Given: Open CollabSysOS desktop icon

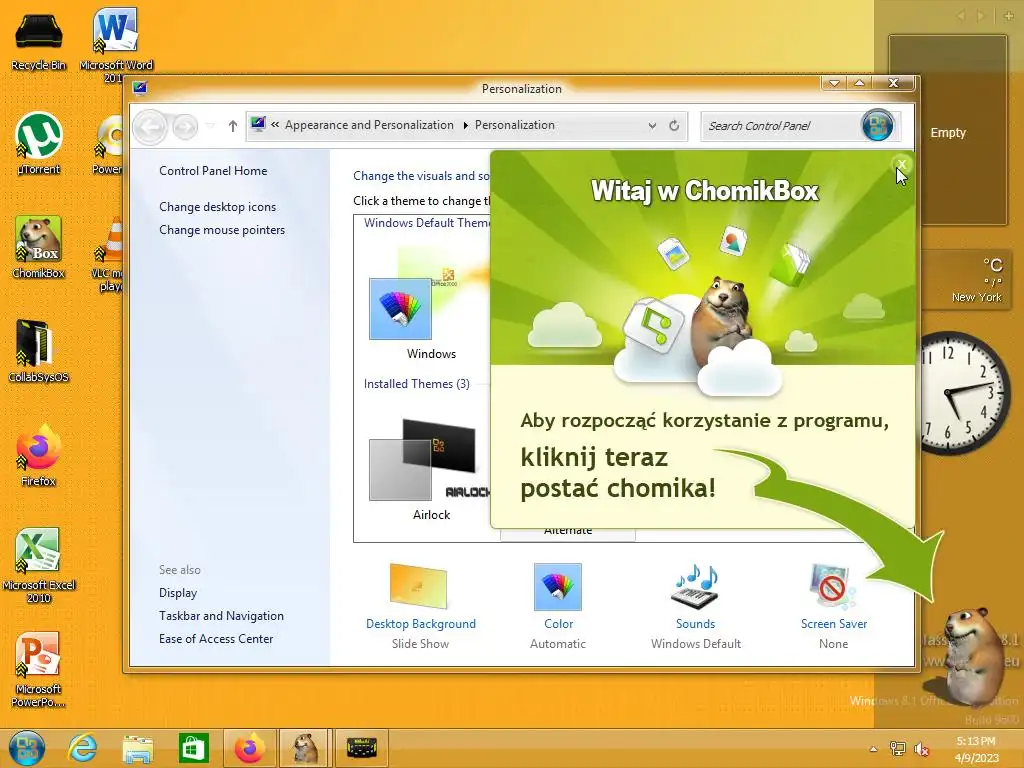Looking at the screenshot, I should click(39, 351).
